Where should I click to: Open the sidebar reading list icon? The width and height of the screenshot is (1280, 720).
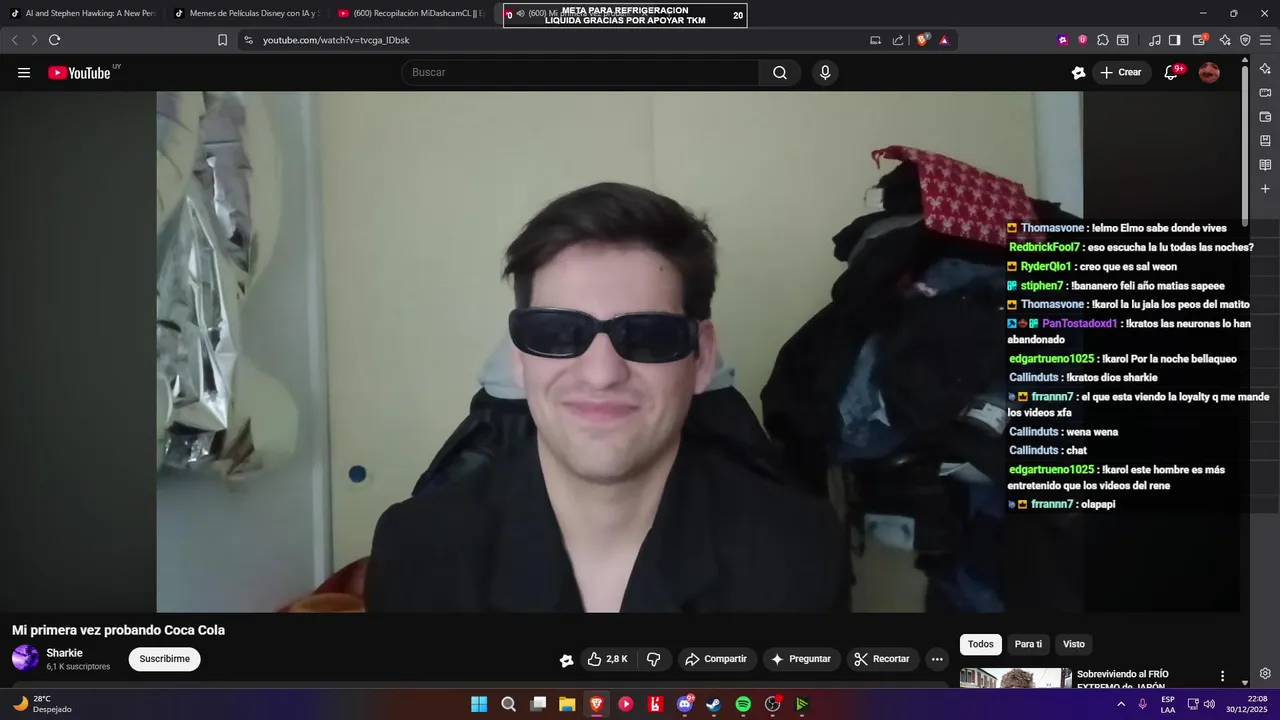click(x=1265, y=165)
